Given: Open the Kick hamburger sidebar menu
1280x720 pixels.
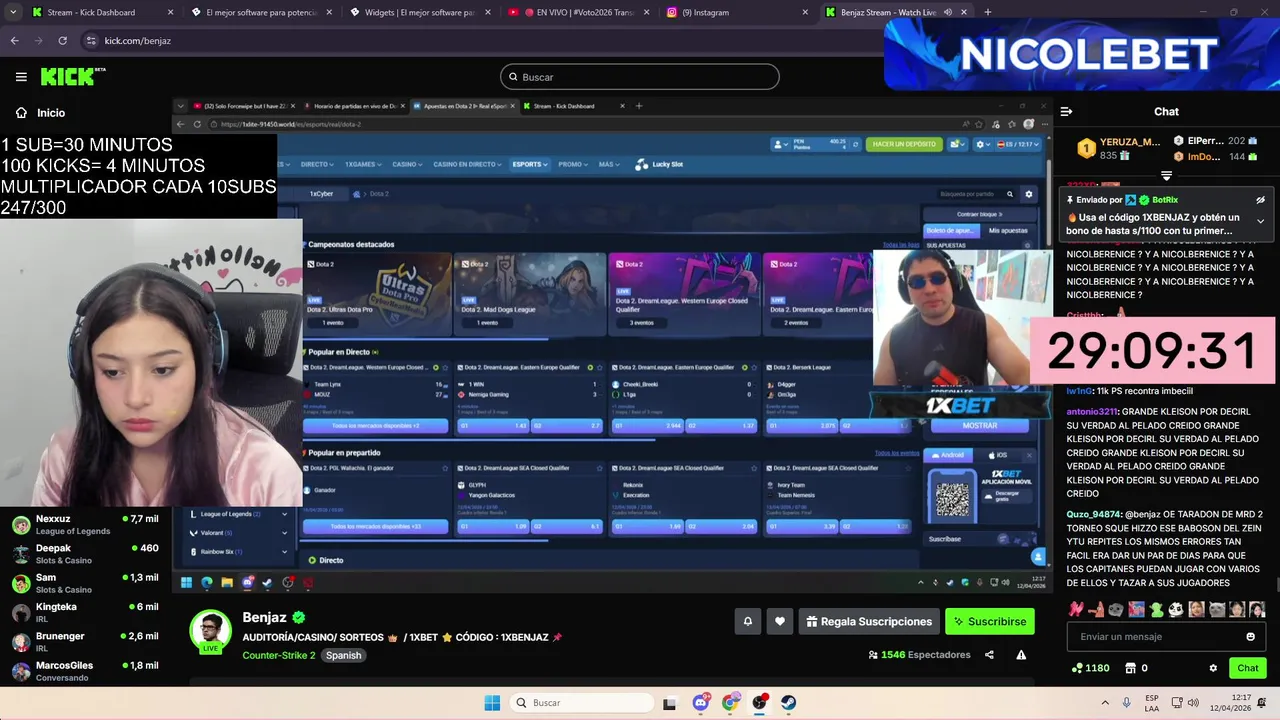Looking at the screenshot, I should pos(21,77).
